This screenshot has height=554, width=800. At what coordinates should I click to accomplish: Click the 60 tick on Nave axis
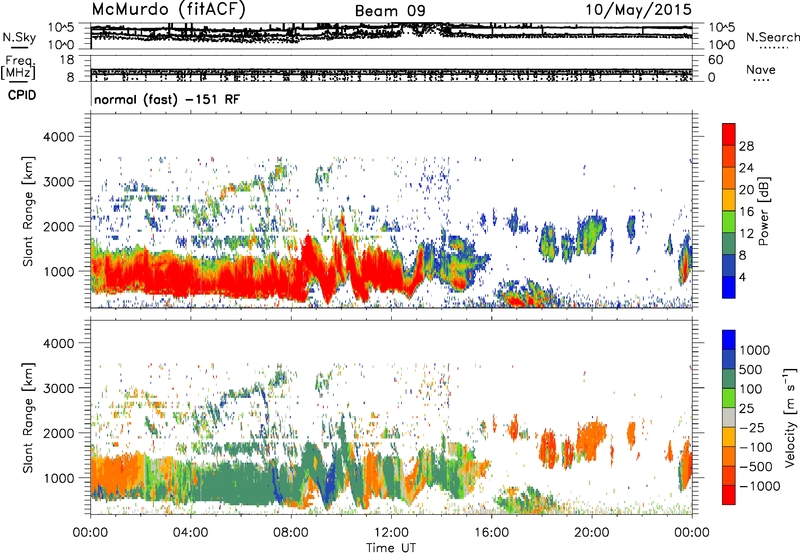715,60
